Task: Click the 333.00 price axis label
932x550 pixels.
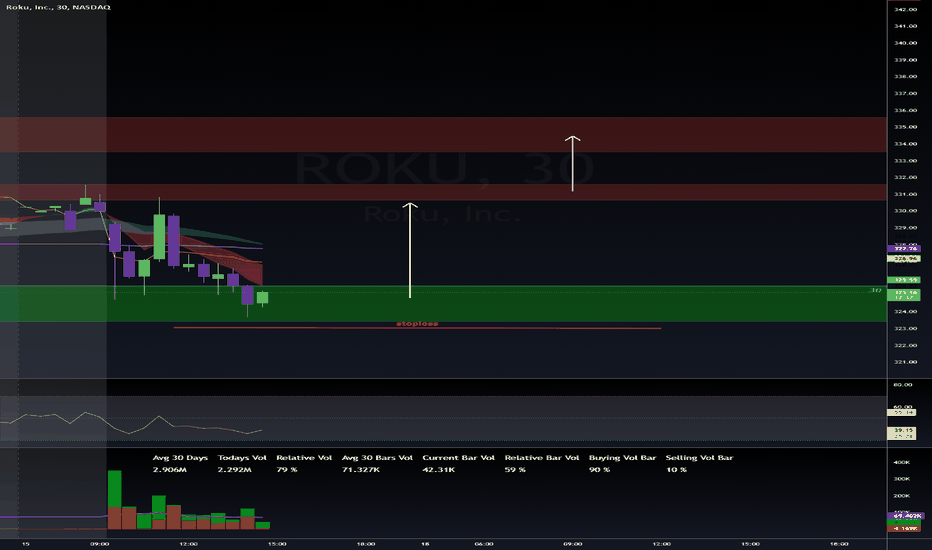Action: click(905, 161)
